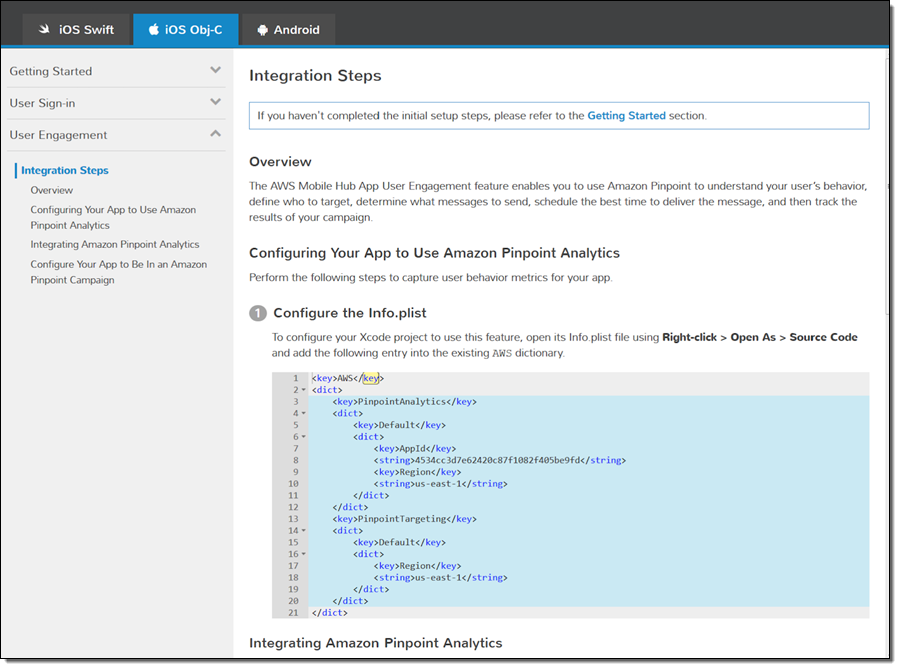Click the Android robot icon
Image resolution: width=900 pixels, height=669 pixels.
coord(262,30)
